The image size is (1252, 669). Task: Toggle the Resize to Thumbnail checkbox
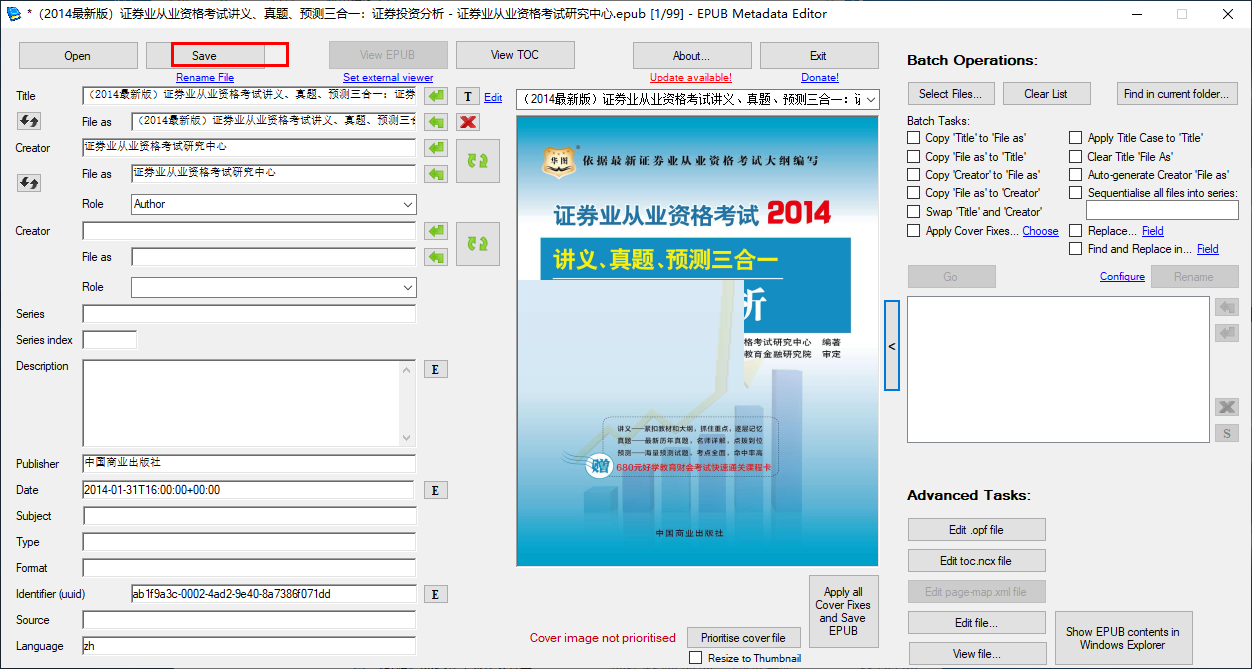tap(696, 658)
